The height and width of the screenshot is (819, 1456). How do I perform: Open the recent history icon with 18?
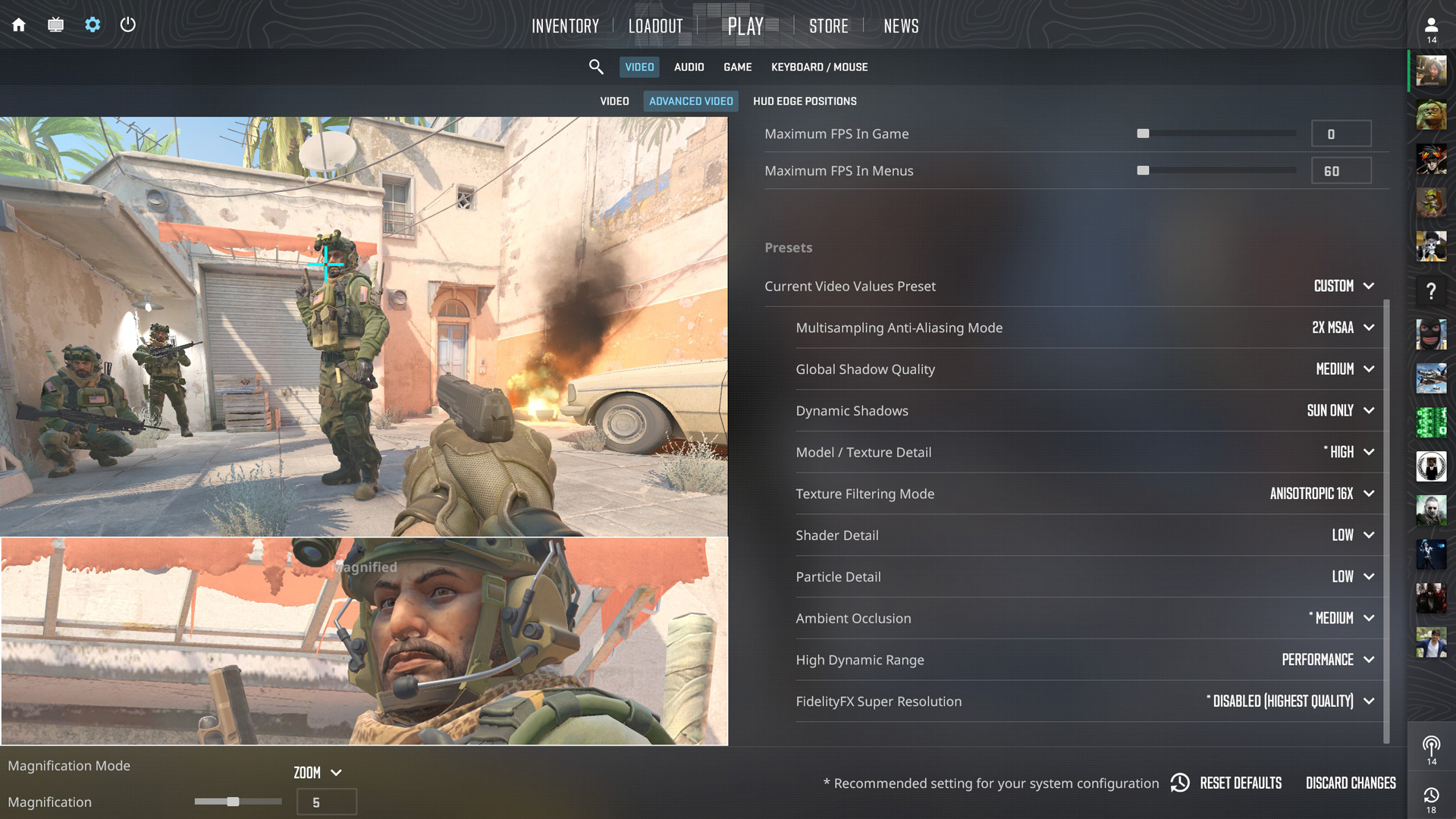(1431, 800)
